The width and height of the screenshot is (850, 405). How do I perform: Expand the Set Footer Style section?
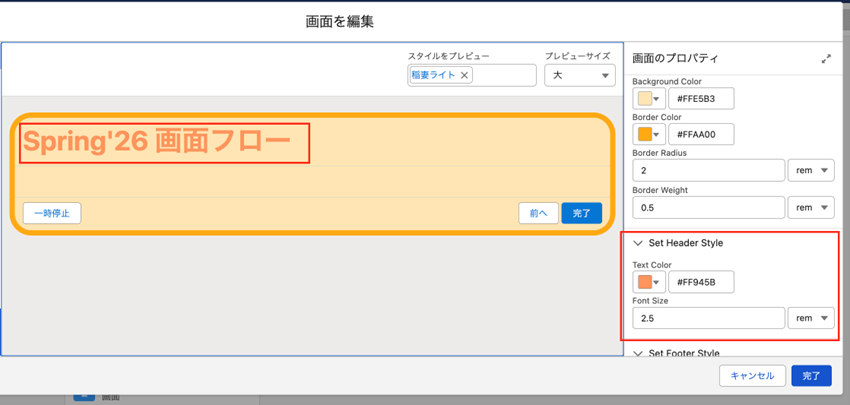pos(638,353)
